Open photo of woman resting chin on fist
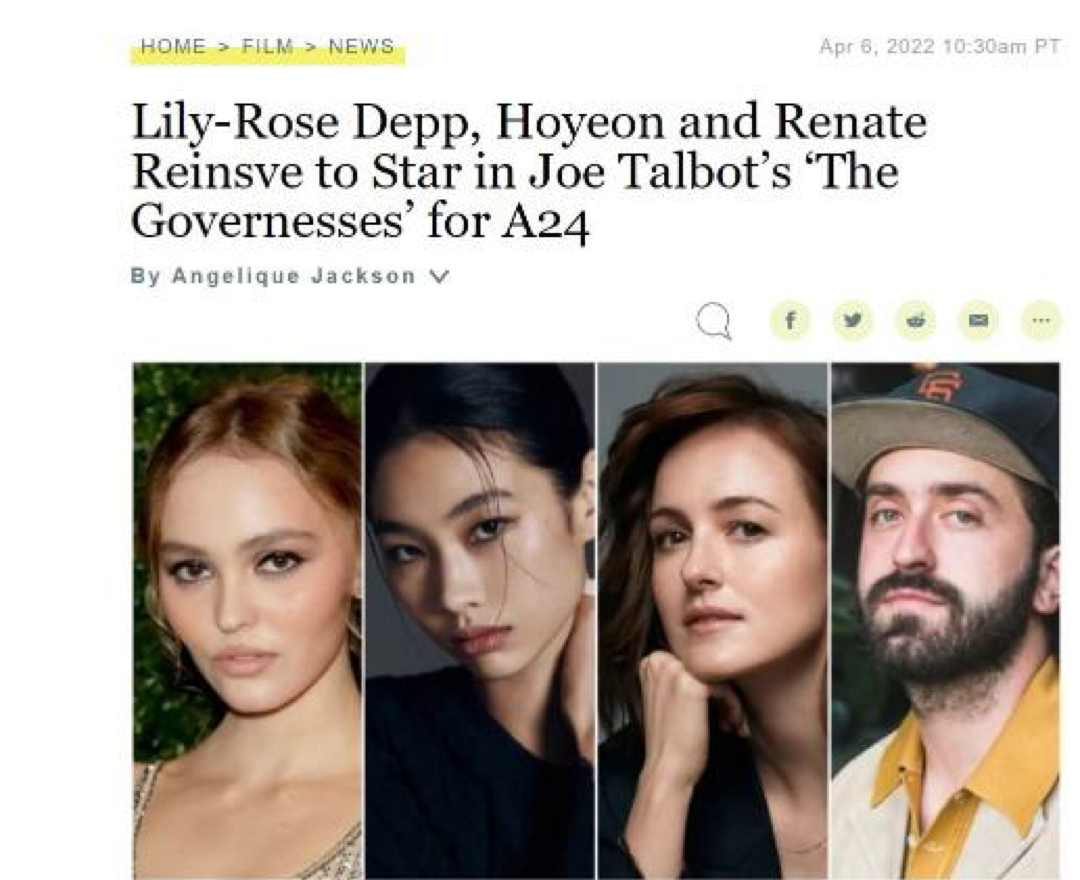This screenshot has width=1080, height=880. click(713, 620)
